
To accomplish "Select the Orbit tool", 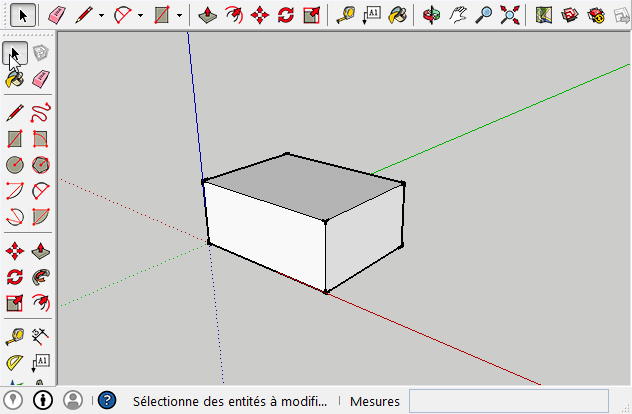I will 431,15.
